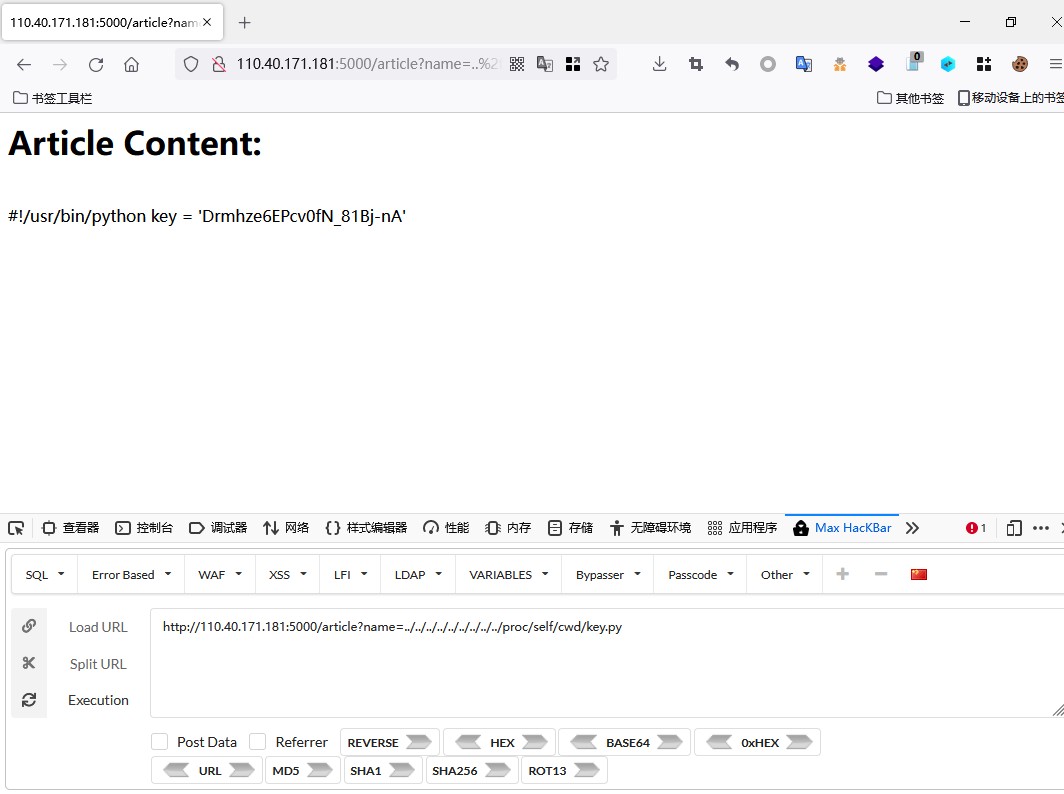
Task: Open a new browser tab
Action: click(245, 22)
